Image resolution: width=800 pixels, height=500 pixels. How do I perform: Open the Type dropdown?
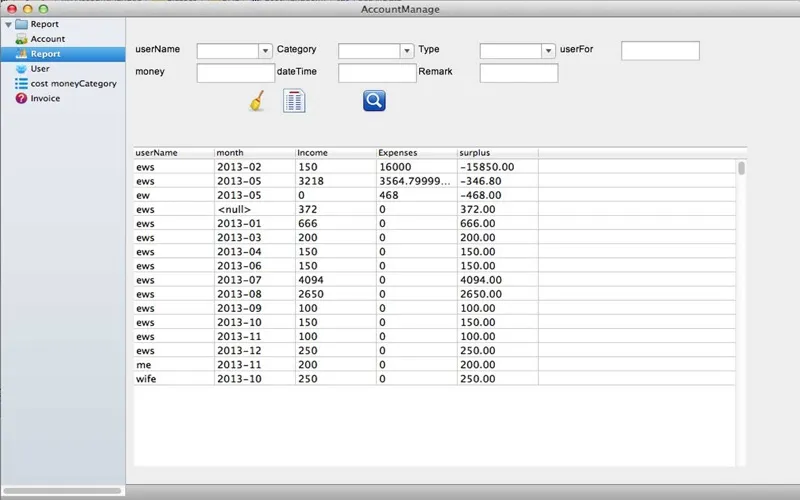click(548, 51)
